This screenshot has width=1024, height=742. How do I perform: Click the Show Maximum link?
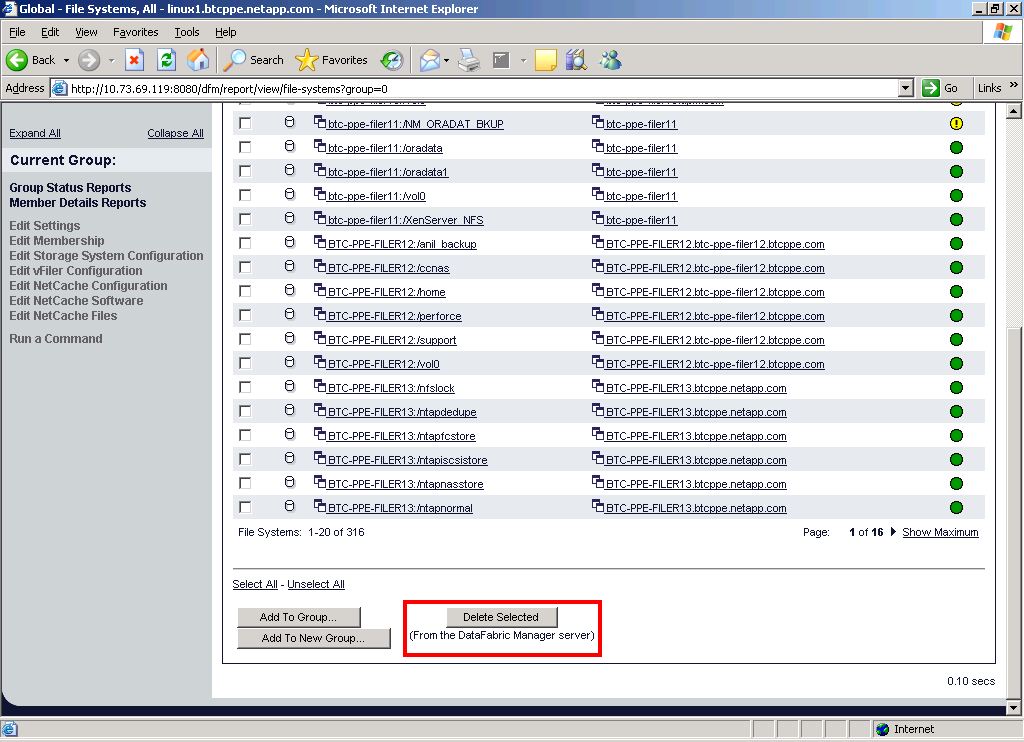click(x=940, y=532)
